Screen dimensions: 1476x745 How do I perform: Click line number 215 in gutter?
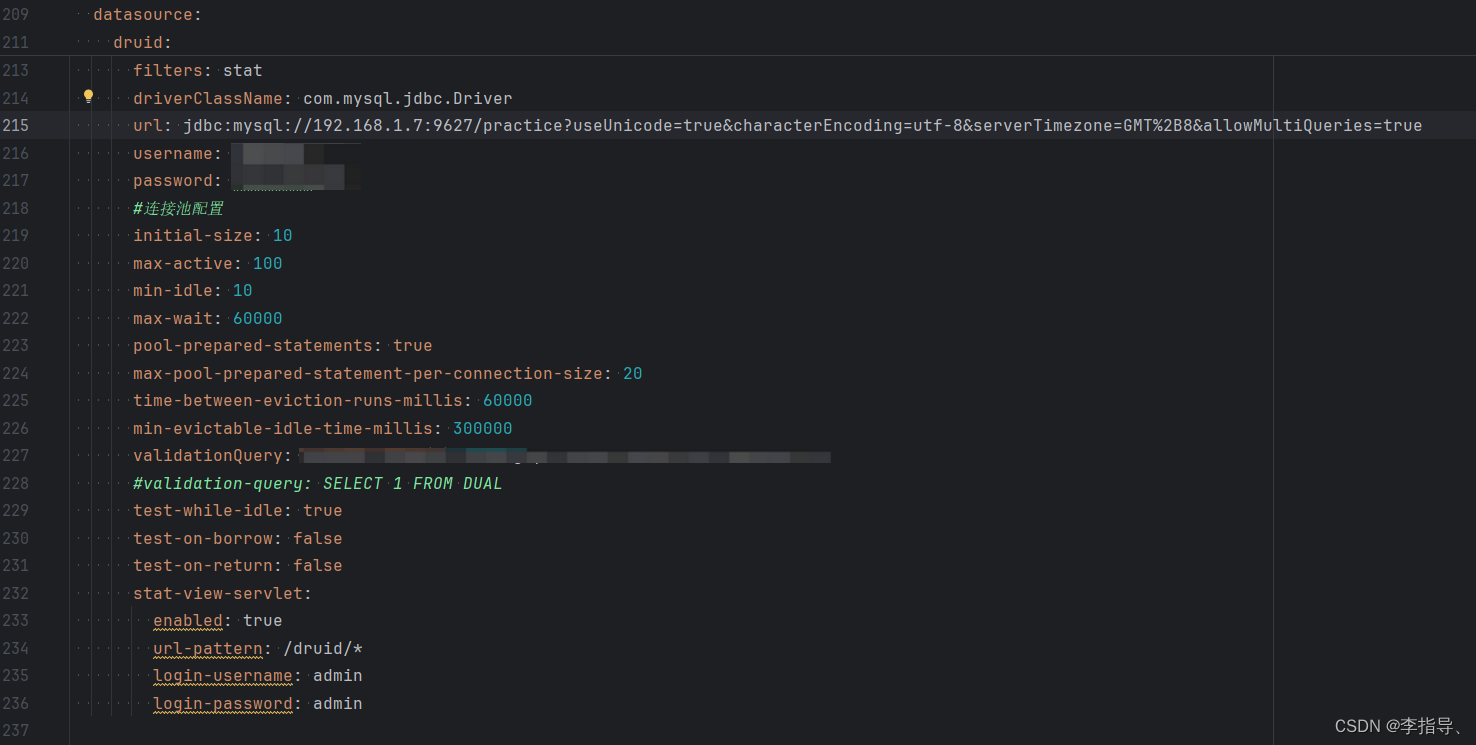(x=16, y=125)
